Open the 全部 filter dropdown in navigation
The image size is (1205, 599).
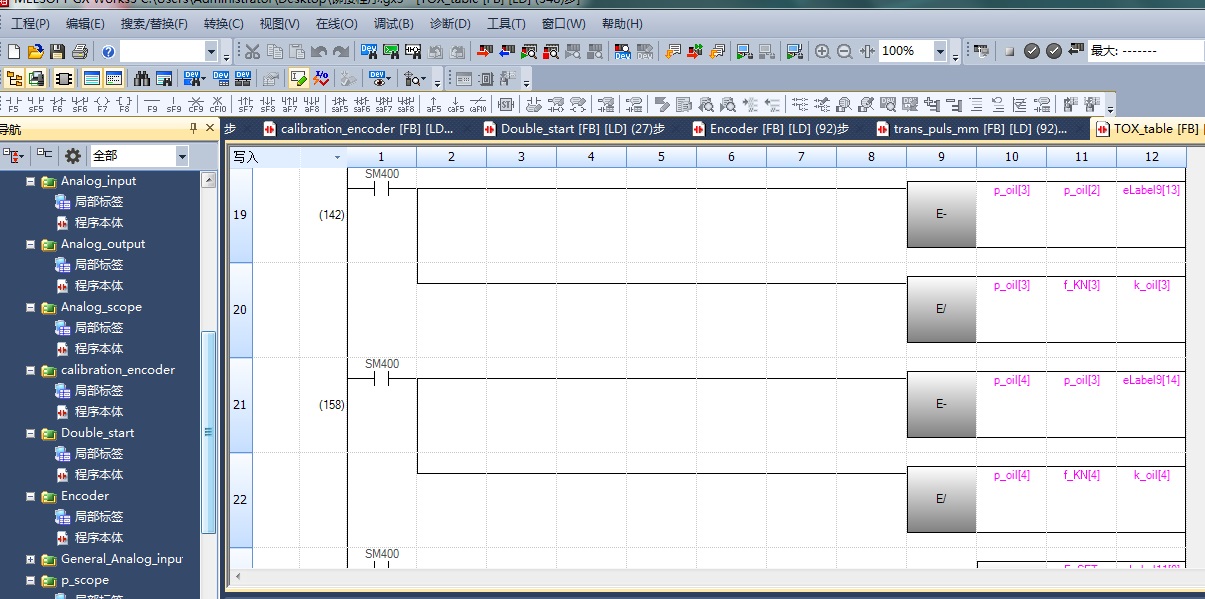pos(181,156)
